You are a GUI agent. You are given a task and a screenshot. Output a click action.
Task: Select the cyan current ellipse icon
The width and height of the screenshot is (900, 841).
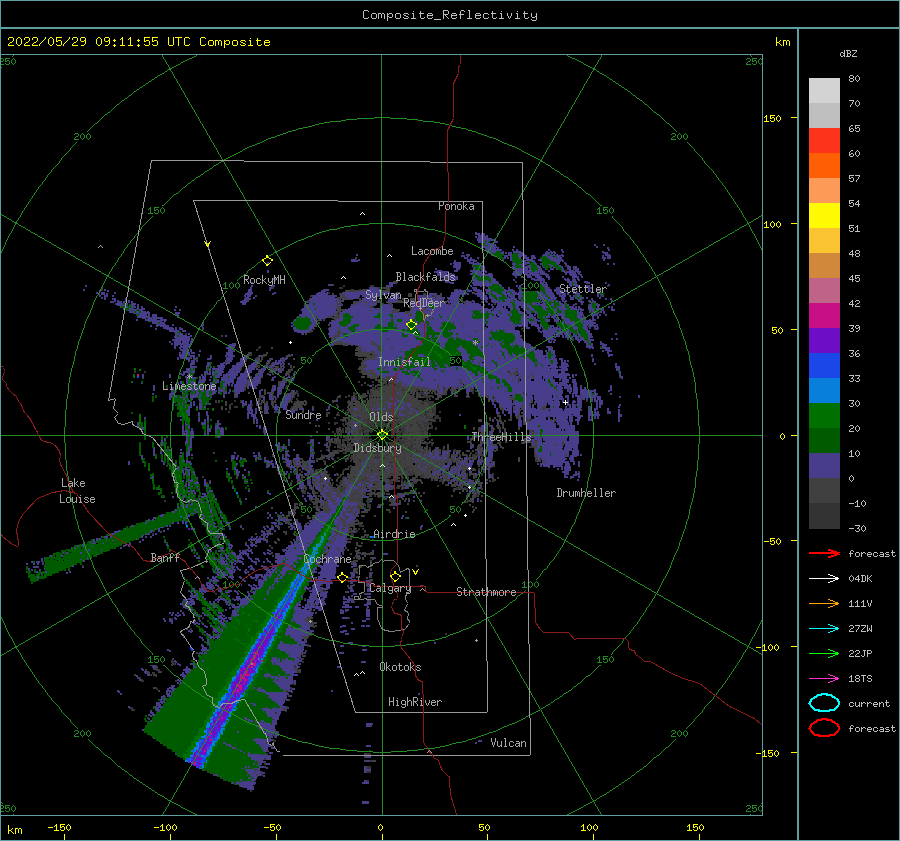pyautogui.click(x=824, y=703)
